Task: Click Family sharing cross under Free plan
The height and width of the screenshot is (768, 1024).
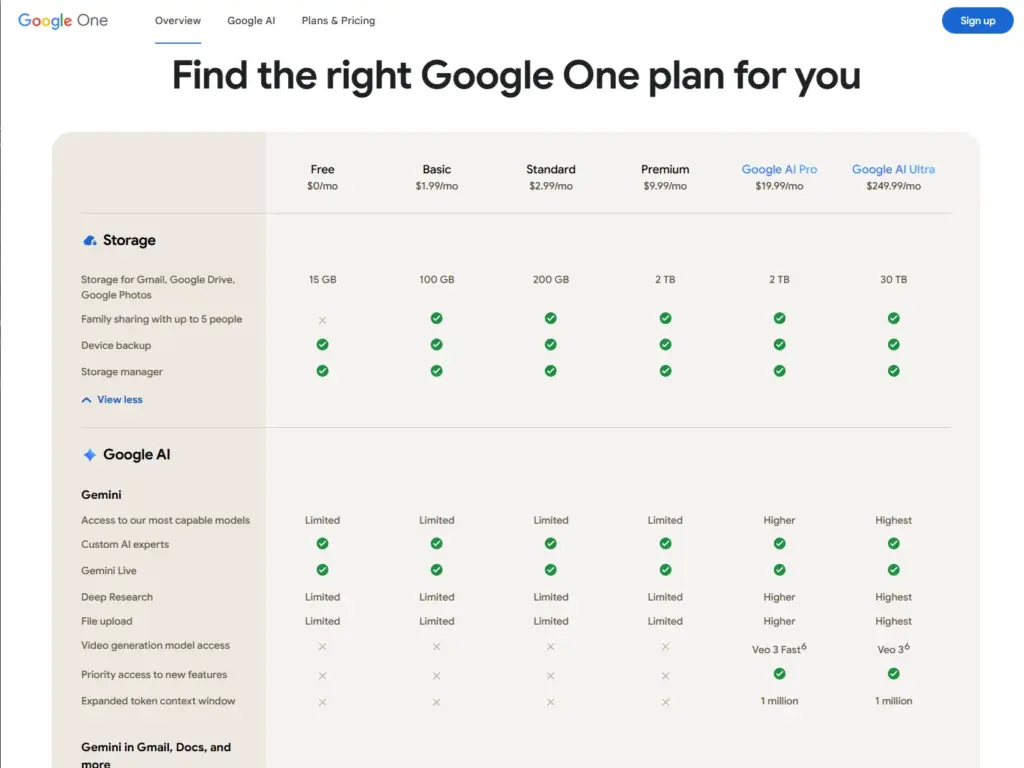Action: click(x=322, y=320)
